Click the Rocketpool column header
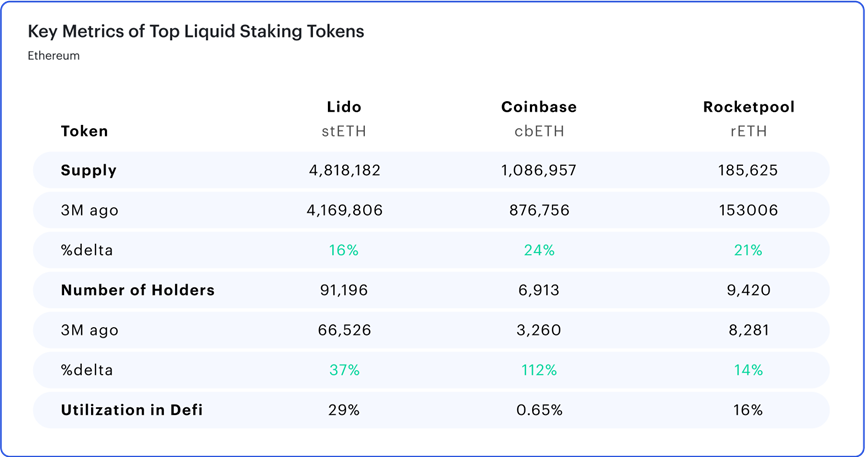The height and width of the screenshot is (457, 865). (748, 107)
